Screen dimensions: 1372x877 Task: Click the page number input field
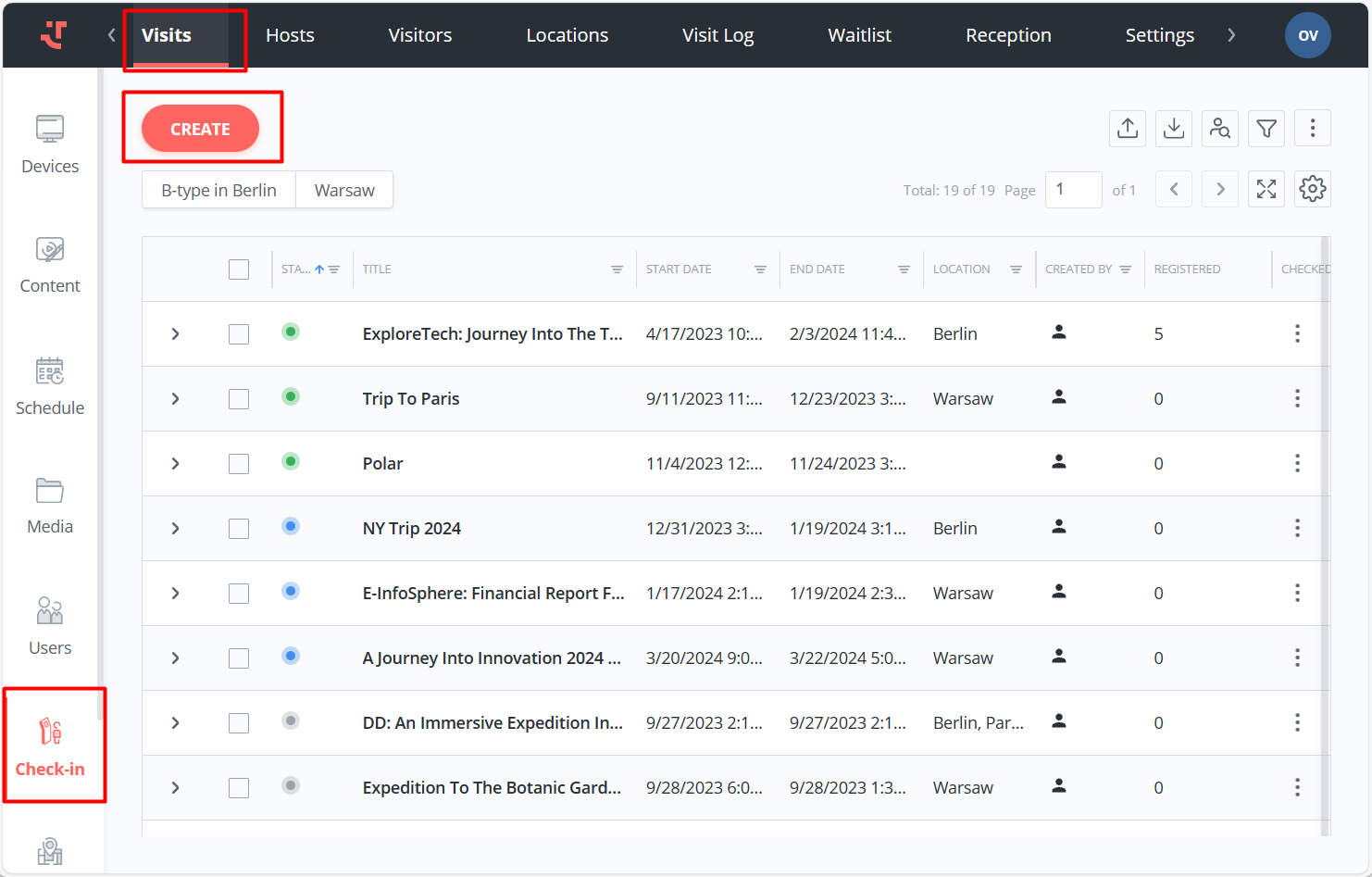tap(1072, 190)
